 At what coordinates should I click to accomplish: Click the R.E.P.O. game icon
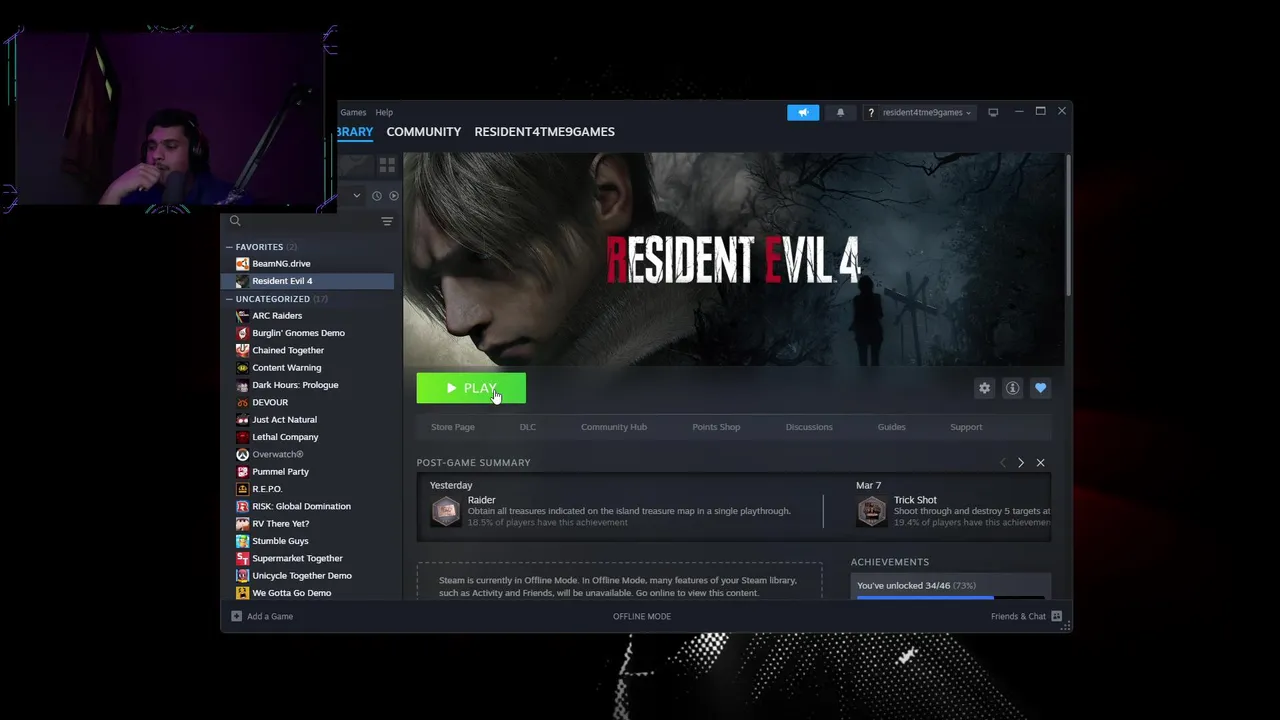pyautogui.click(x=242, y=489)
